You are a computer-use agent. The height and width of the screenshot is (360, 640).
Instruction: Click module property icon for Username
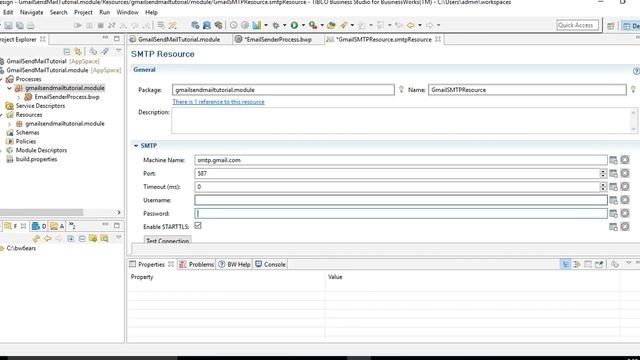coord(613,200)
